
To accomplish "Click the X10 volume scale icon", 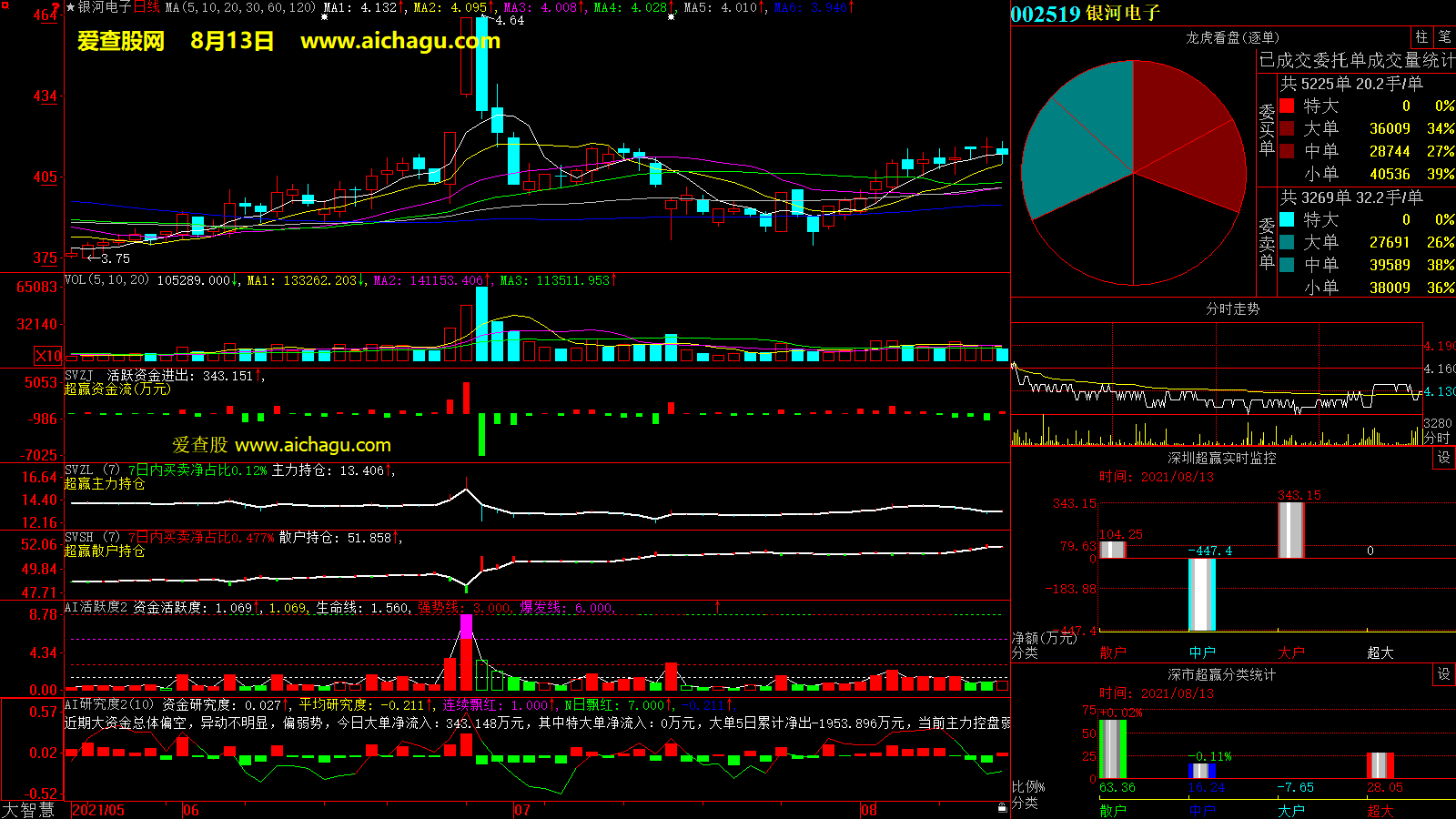I will coord(48,356).
